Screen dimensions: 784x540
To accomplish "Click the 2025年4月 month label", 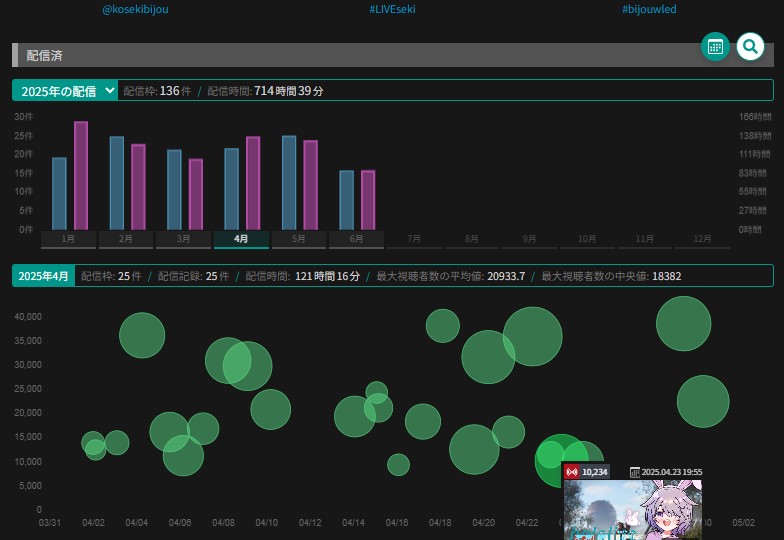I will [44, 276].
